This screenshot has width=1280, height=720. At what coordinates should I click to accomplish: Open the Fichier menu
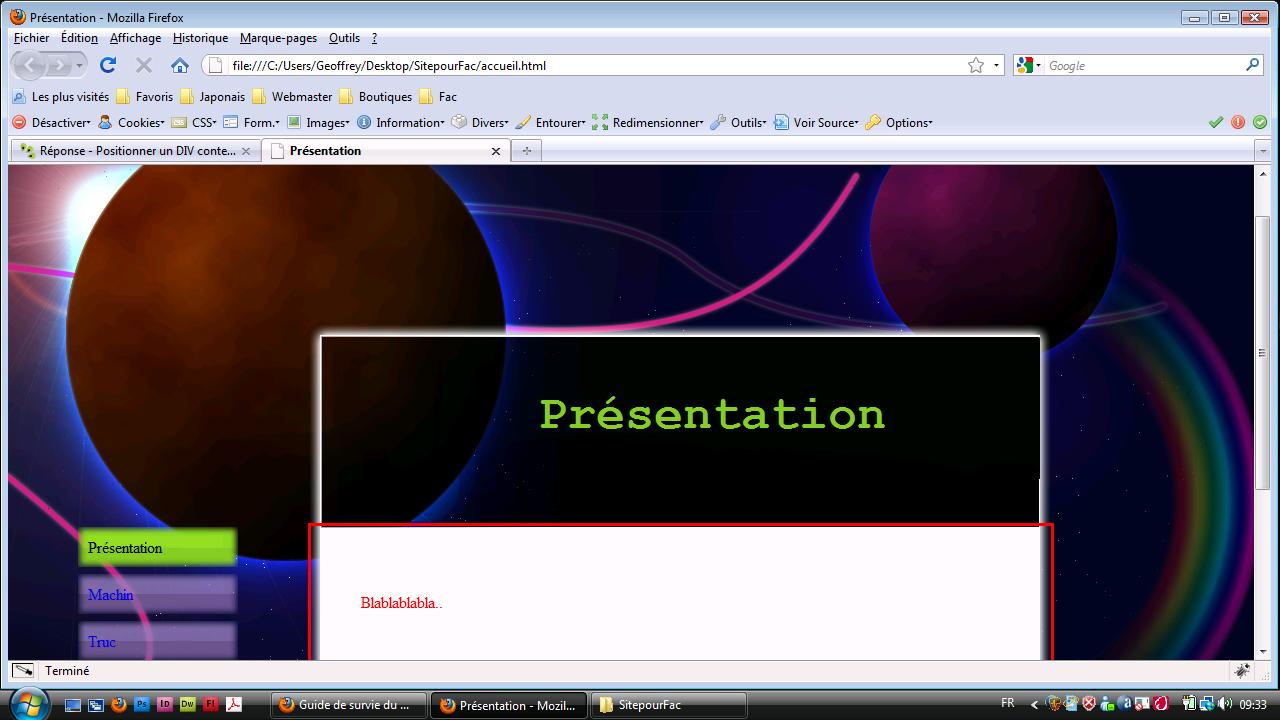tap(31, 38)
